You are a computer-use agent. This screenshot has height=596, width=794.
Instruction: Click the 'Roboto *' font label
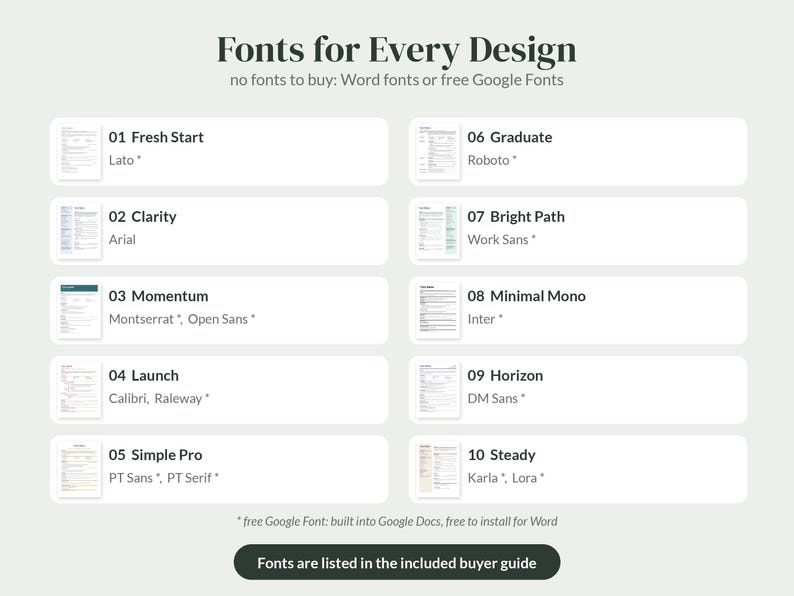pos(492,161)
